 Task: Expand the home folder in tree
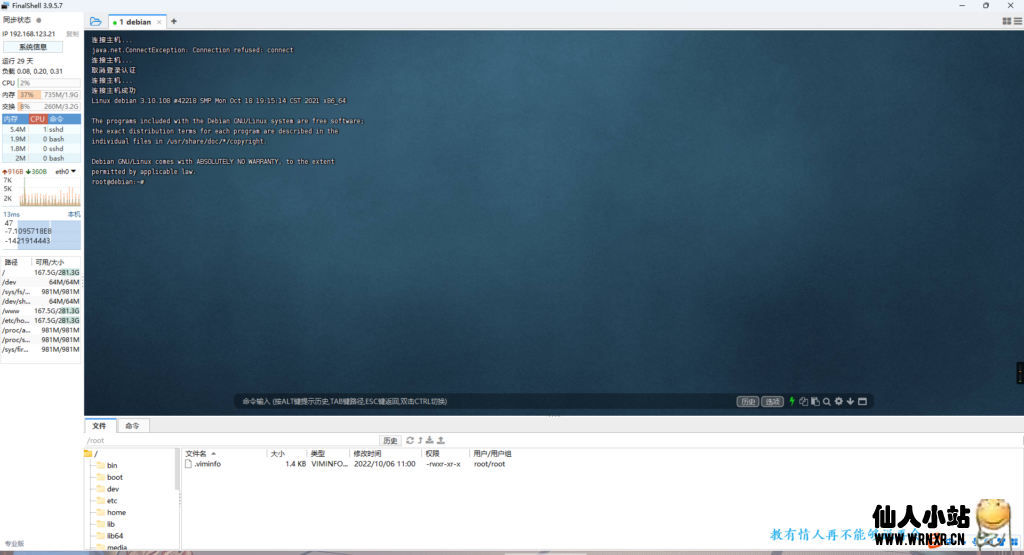tap(116, 512)
